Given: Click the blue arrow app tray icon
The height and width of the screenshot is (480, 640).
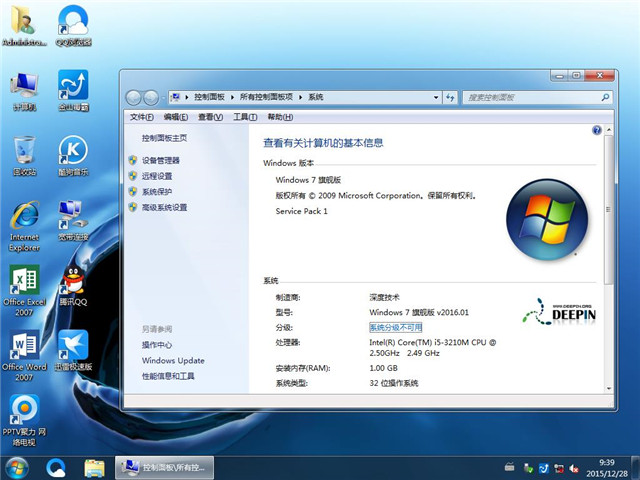Looking at the screenshot, I should [543, 469].
